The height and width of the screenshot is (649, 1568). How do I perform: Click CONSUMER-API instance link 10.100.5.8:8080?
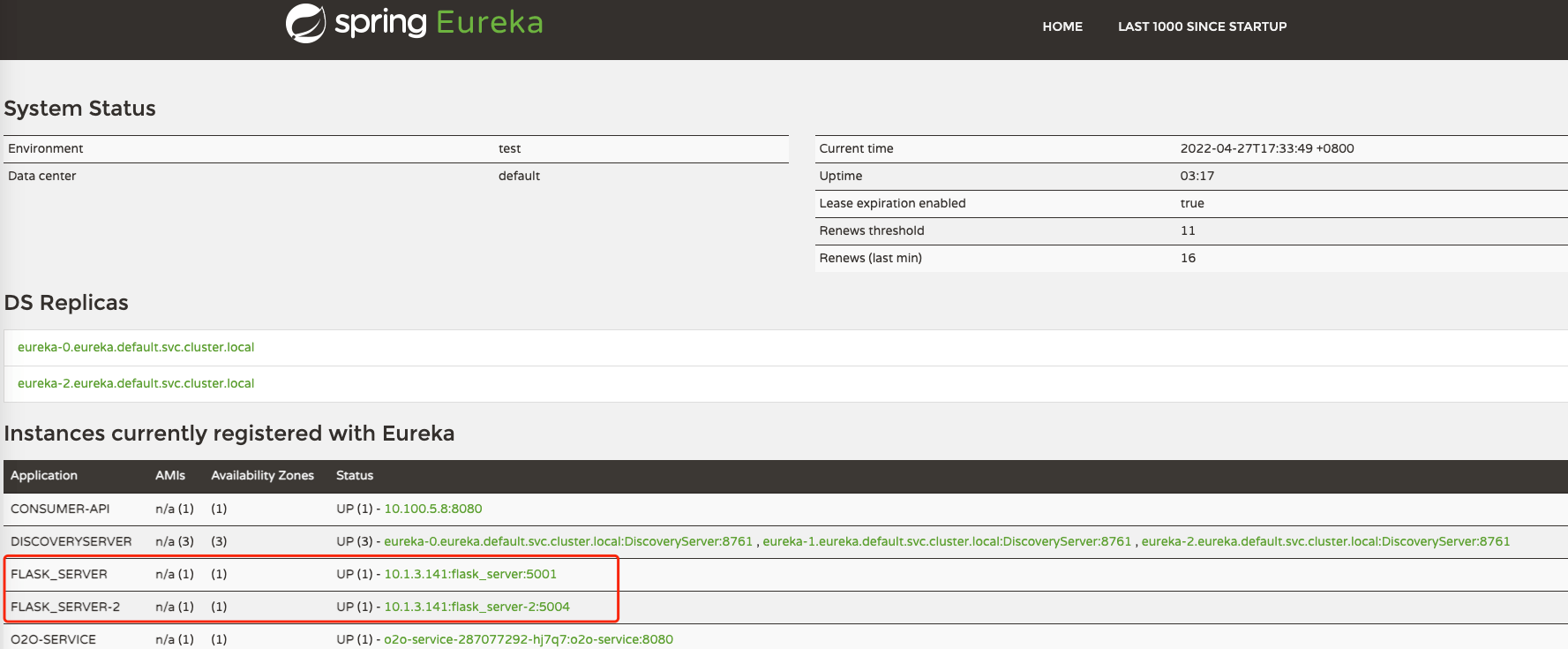tap(432, 509)
